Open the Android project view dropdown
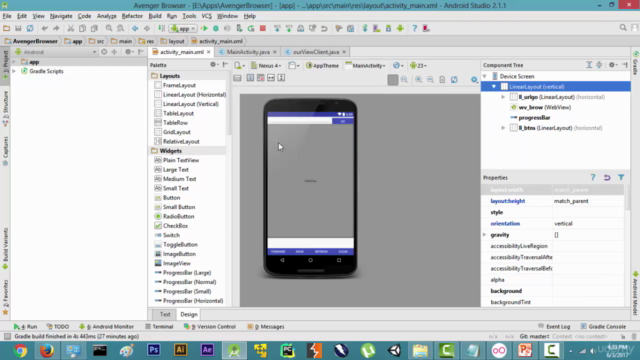 pyautogui.click(x=56, y=52)
